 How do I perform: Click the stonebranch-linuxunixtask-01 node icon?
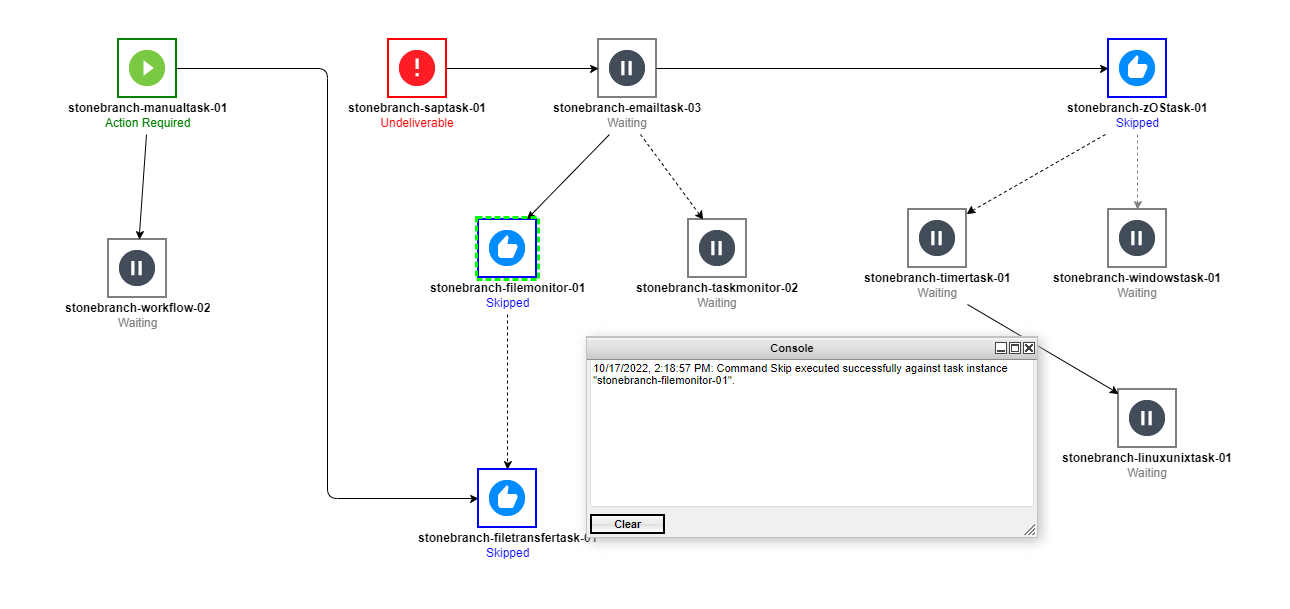1147,418
